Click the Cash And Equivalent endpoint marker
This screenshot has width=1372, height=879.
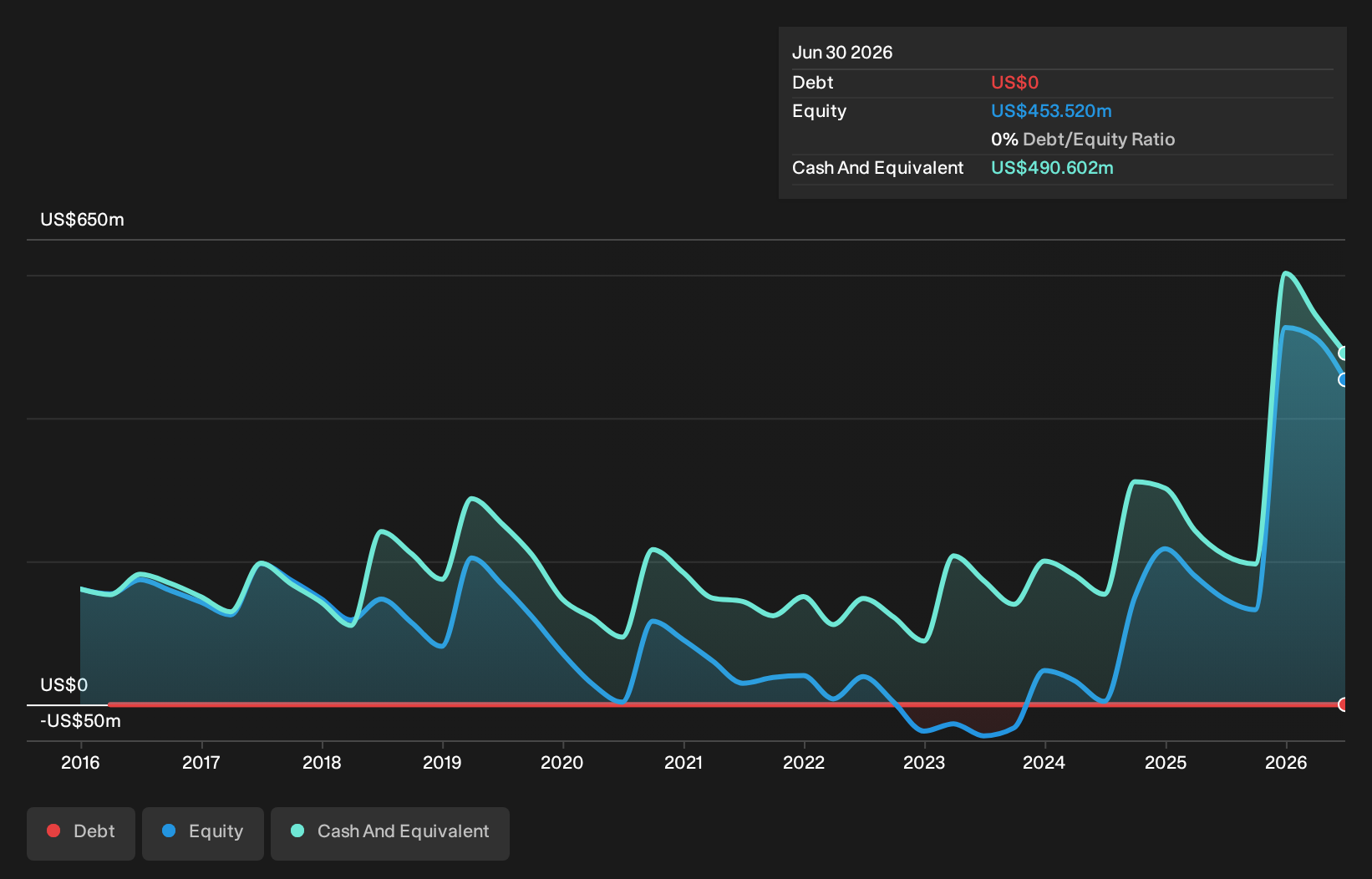pos(1344,353)
